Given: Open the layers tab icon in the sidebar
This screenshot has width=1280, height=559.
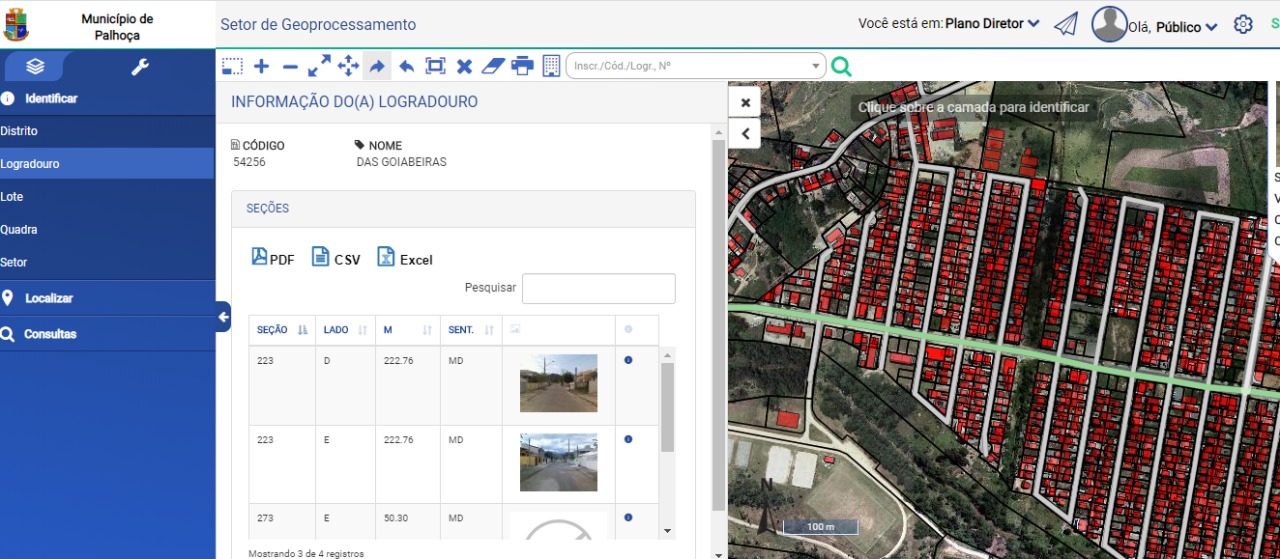Looking at the screenshot, I should point(35,67).
